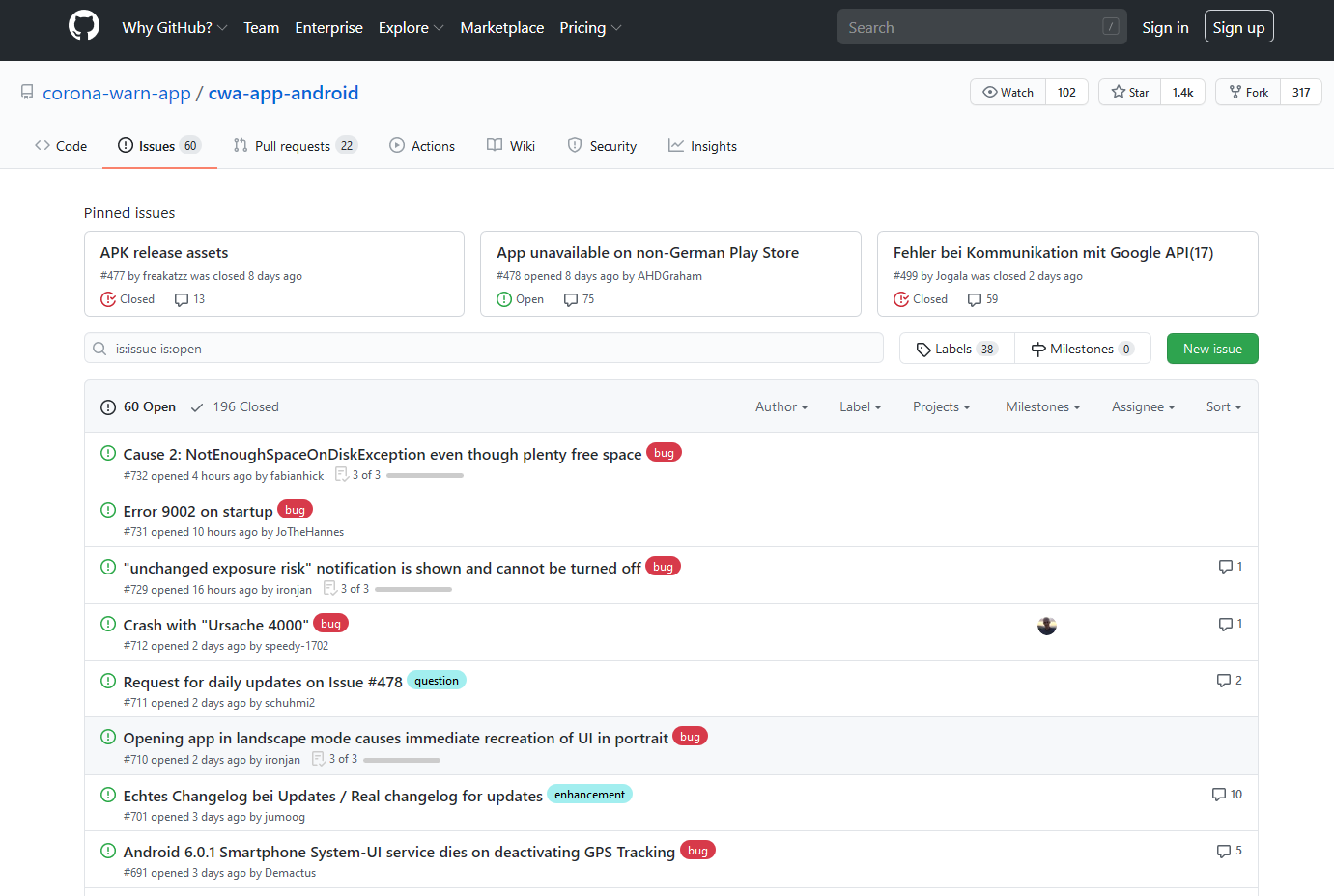The height and width of the screenshot is (896, 1334).
Task: Switch to the Insights tab
Action: coord(702,146)
